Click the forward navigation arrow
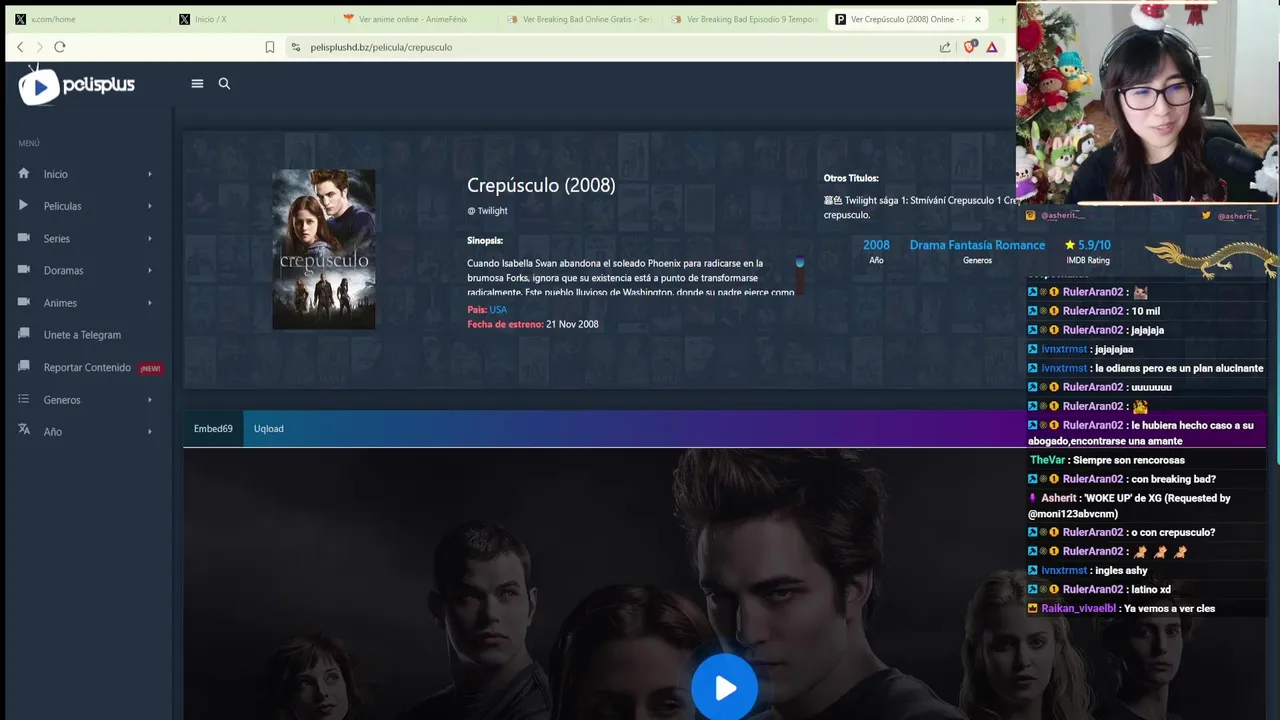This screenshot has width=1280, height=720. tap(39, 47)
